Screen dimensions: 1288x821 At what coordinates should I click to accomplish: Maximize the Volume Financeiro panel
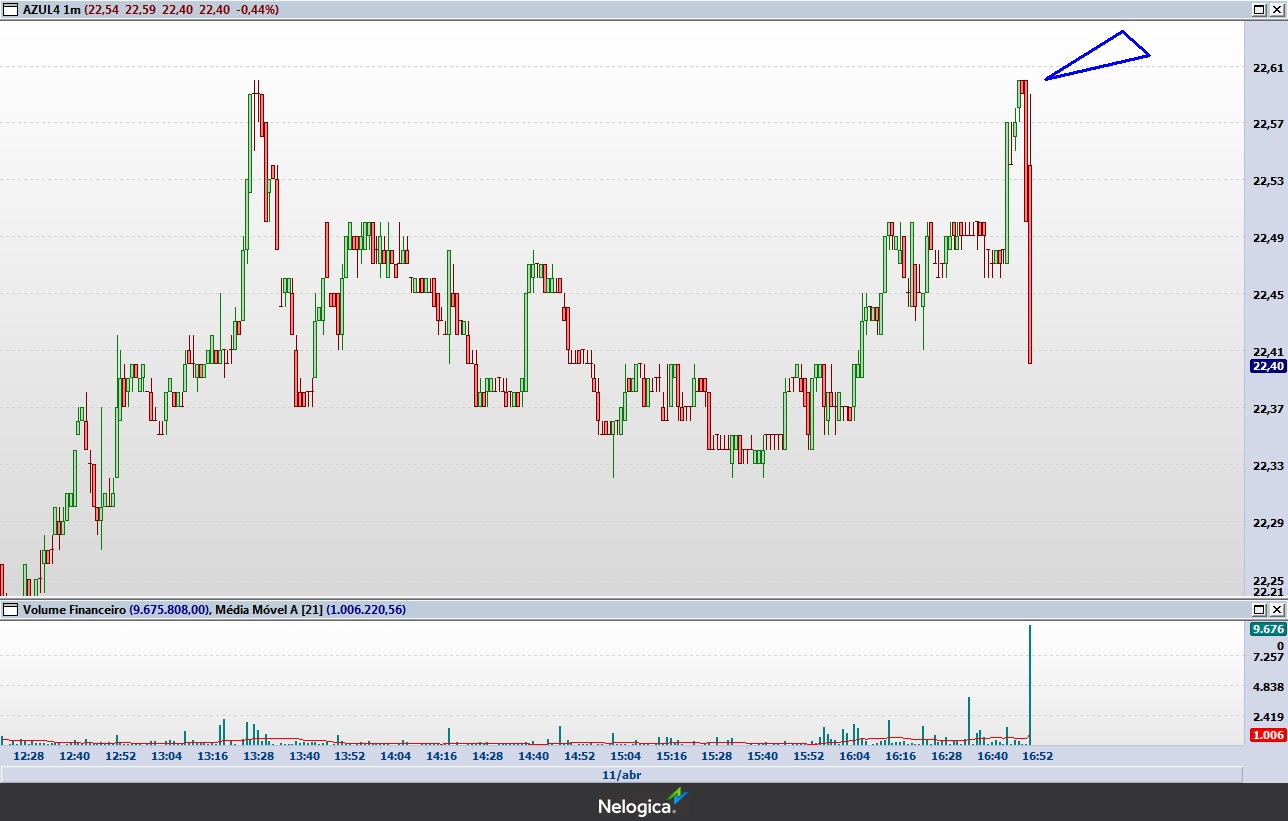click(x=1258, y=609)
